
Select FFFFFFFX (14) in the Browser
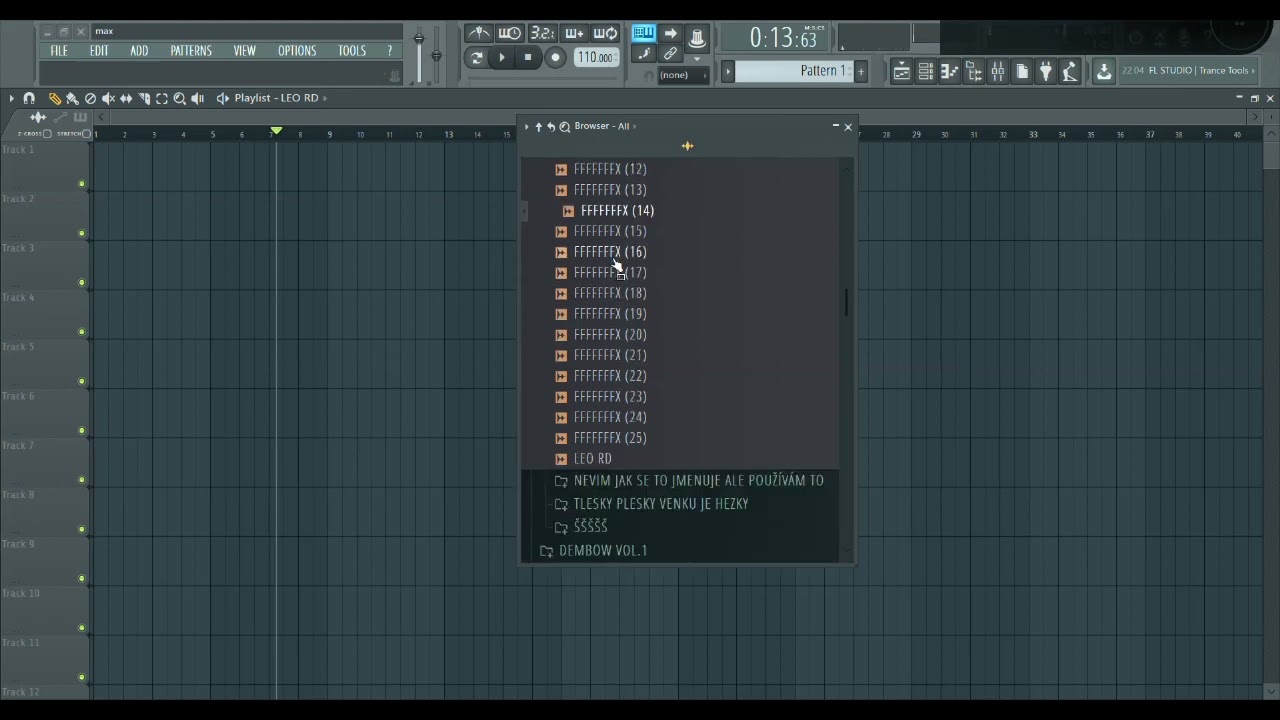[x=617, y=211]
